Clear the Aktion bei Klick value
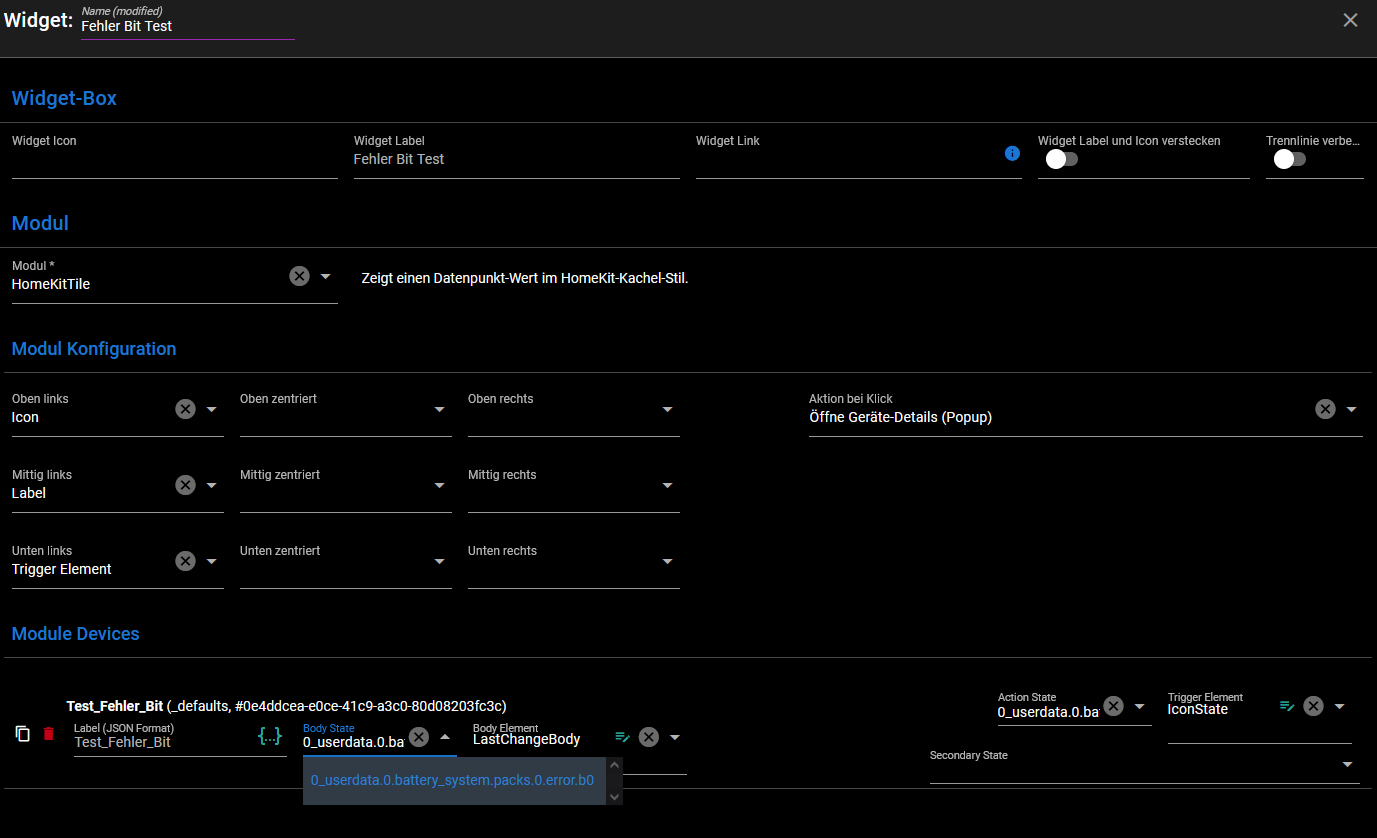 point(1325,409)
